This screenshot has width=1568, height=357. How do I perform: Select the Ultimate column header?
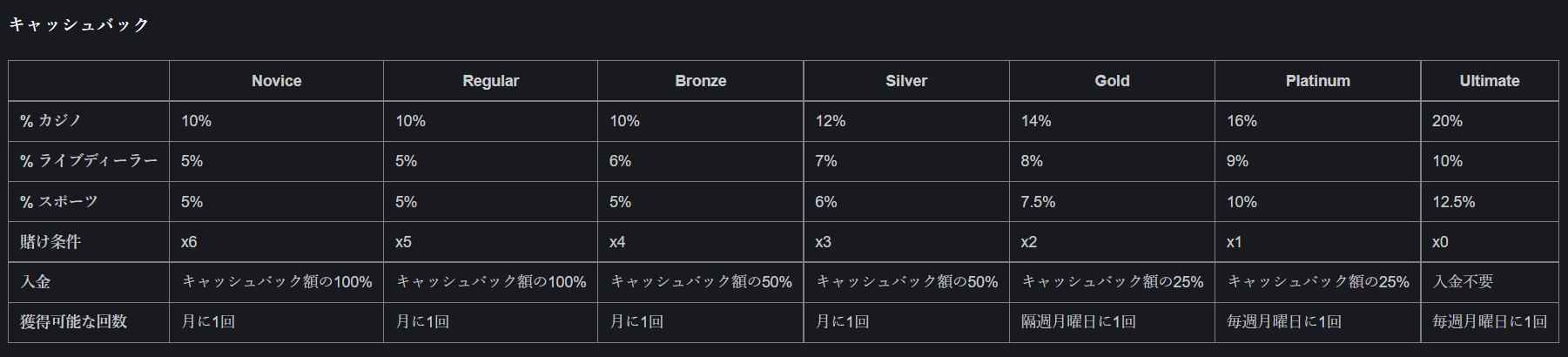[1489, 81]
